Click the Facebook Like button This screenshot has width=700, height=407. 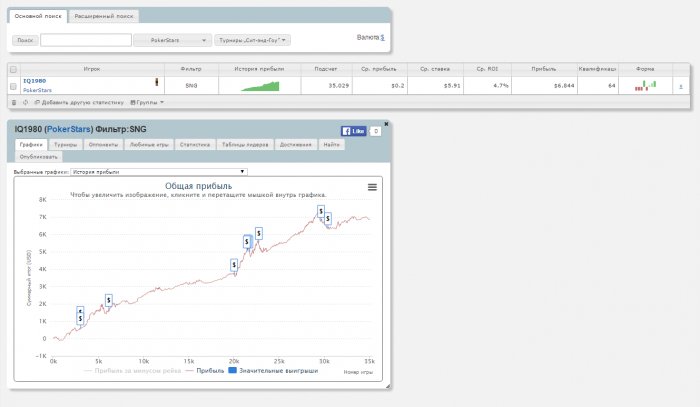(354, 131)
